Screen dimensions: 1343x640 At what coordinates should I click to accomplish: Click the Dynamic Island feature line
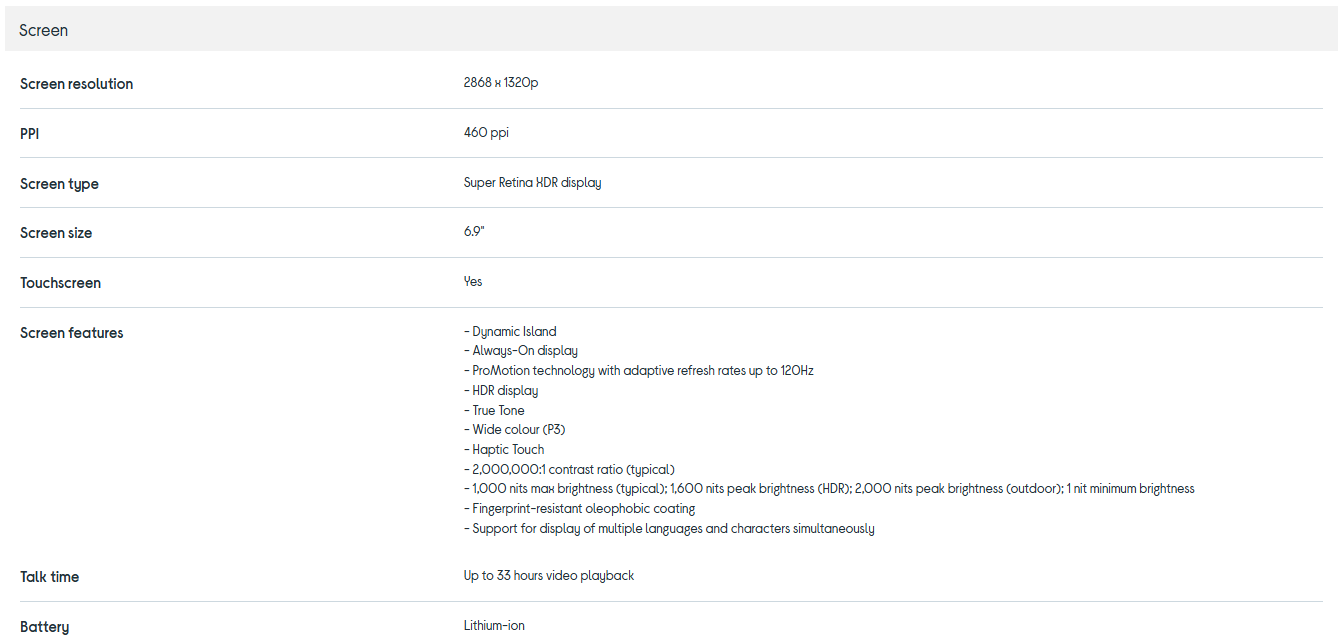[x=510, y=332]
